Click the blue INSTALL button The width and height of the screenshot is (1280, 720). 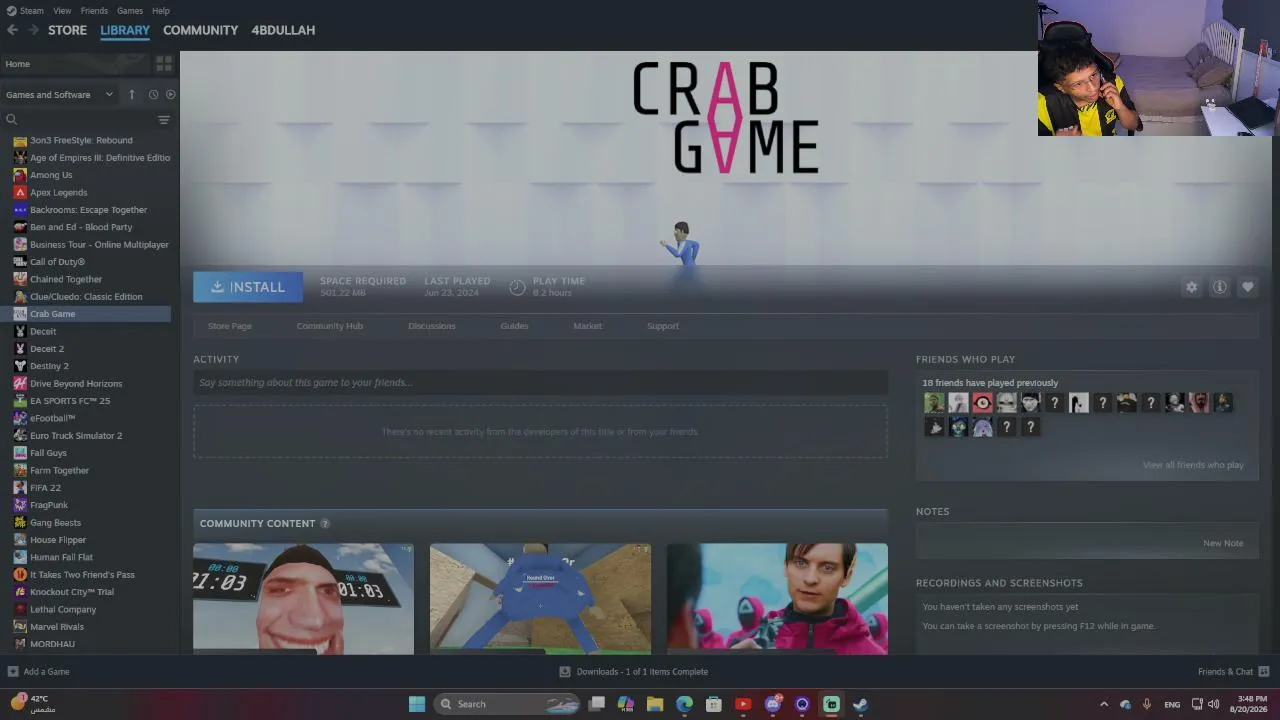coord(248,287)
